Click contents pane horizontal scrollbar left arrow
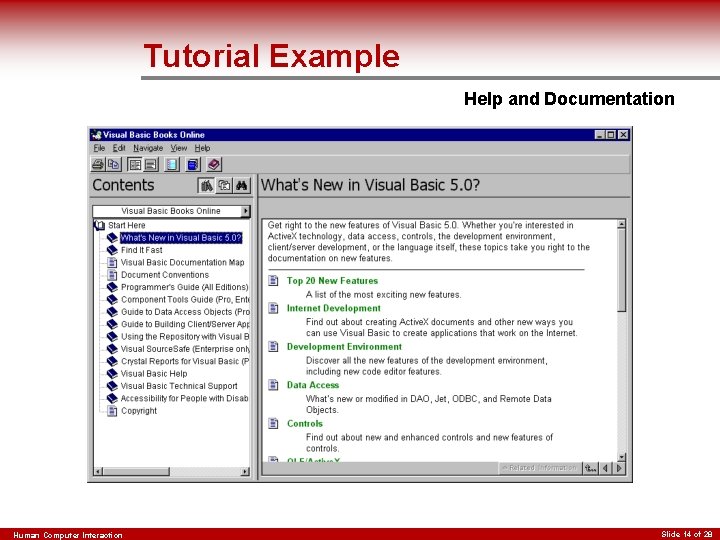The width and height of the screenshot is (720, 540). coord(98,472)
